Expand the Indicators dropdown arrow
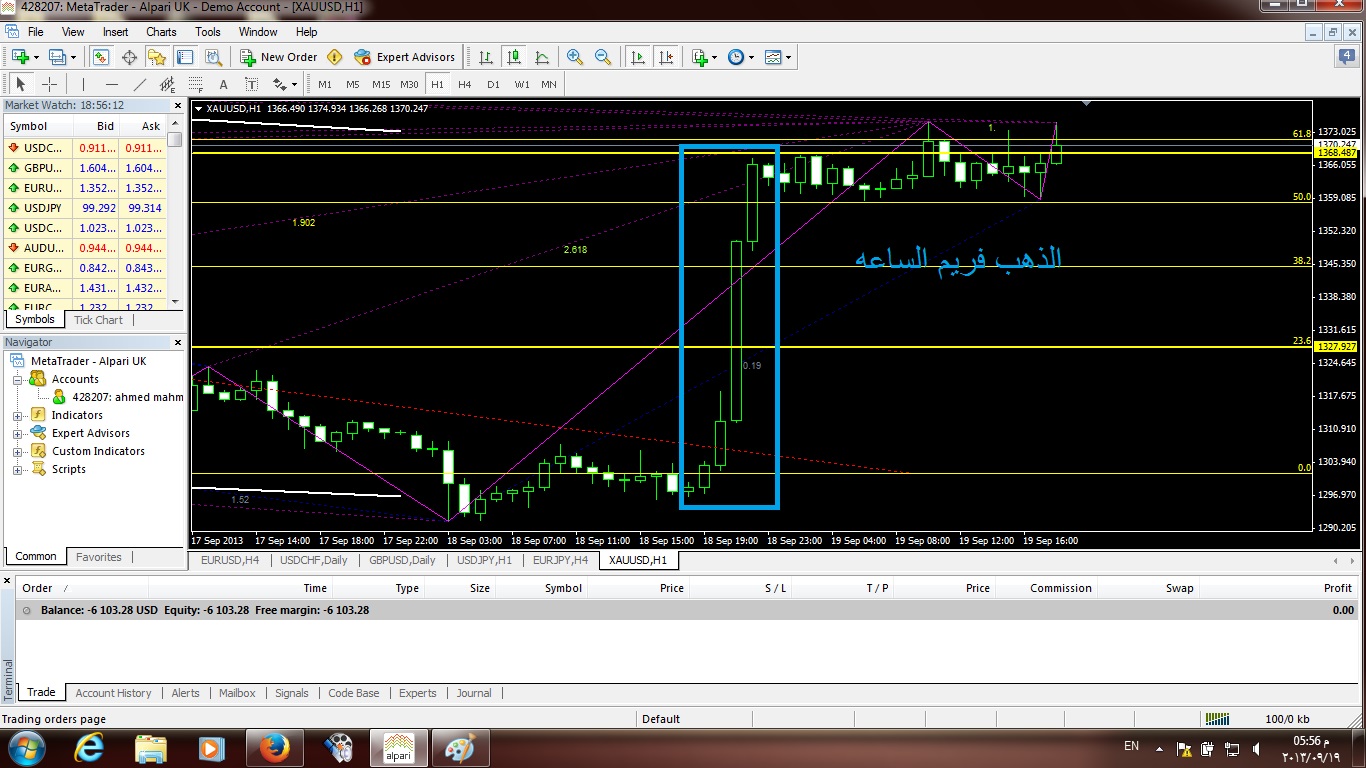This screenshot has height=768, width=1366. point(714,57)
